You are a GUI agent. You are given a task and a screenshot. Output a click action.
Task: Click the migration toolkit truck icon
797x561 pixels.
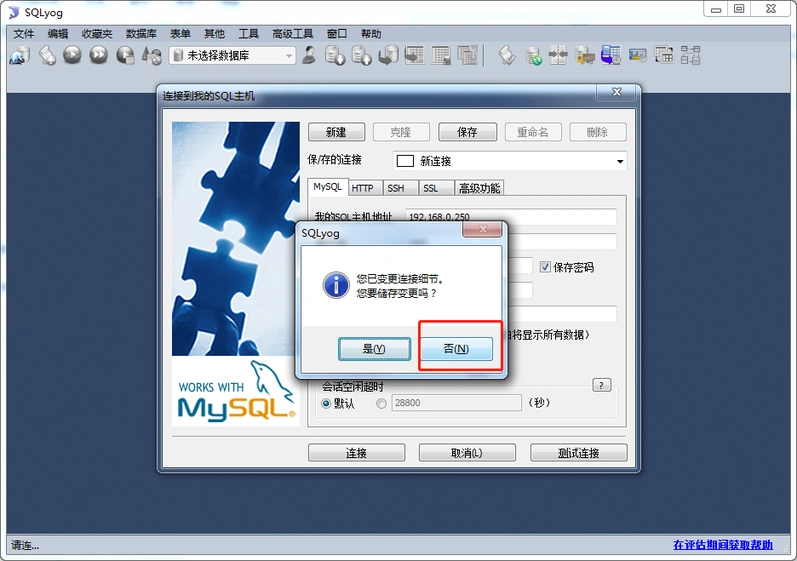(585, 55)
